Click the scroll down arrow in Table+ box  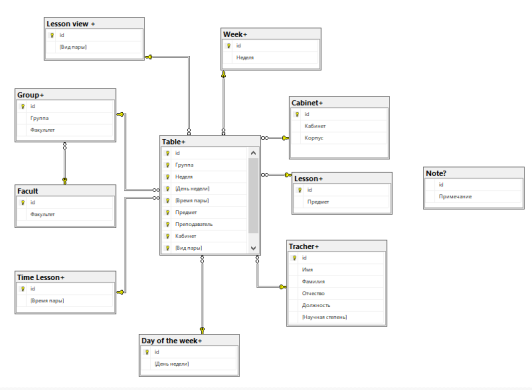click(253, 248)
